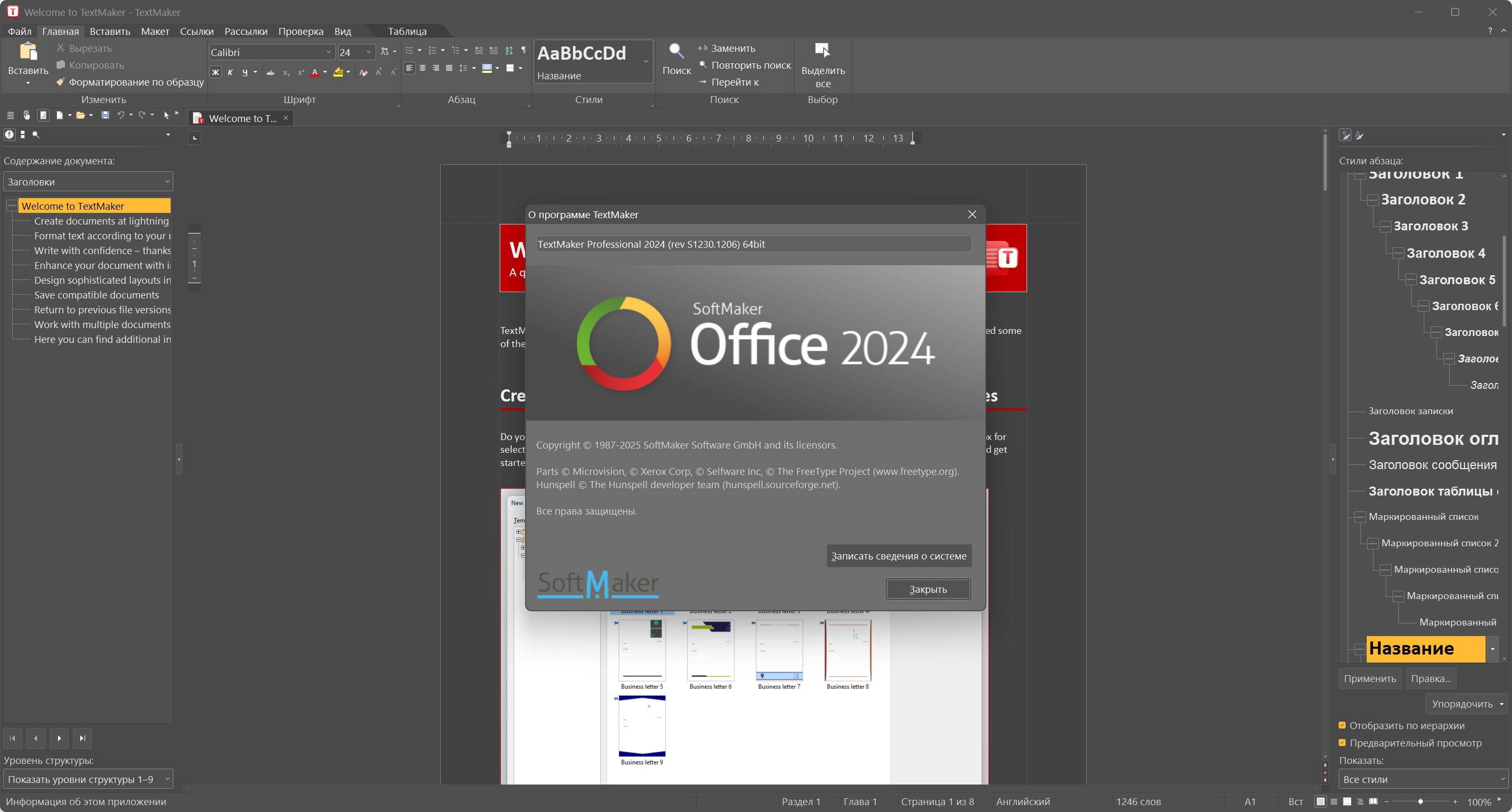Click the save diskette icon in quick toolbar
Image resolution: width=1512 pixels, height=812 pixels.
point(105,115)
